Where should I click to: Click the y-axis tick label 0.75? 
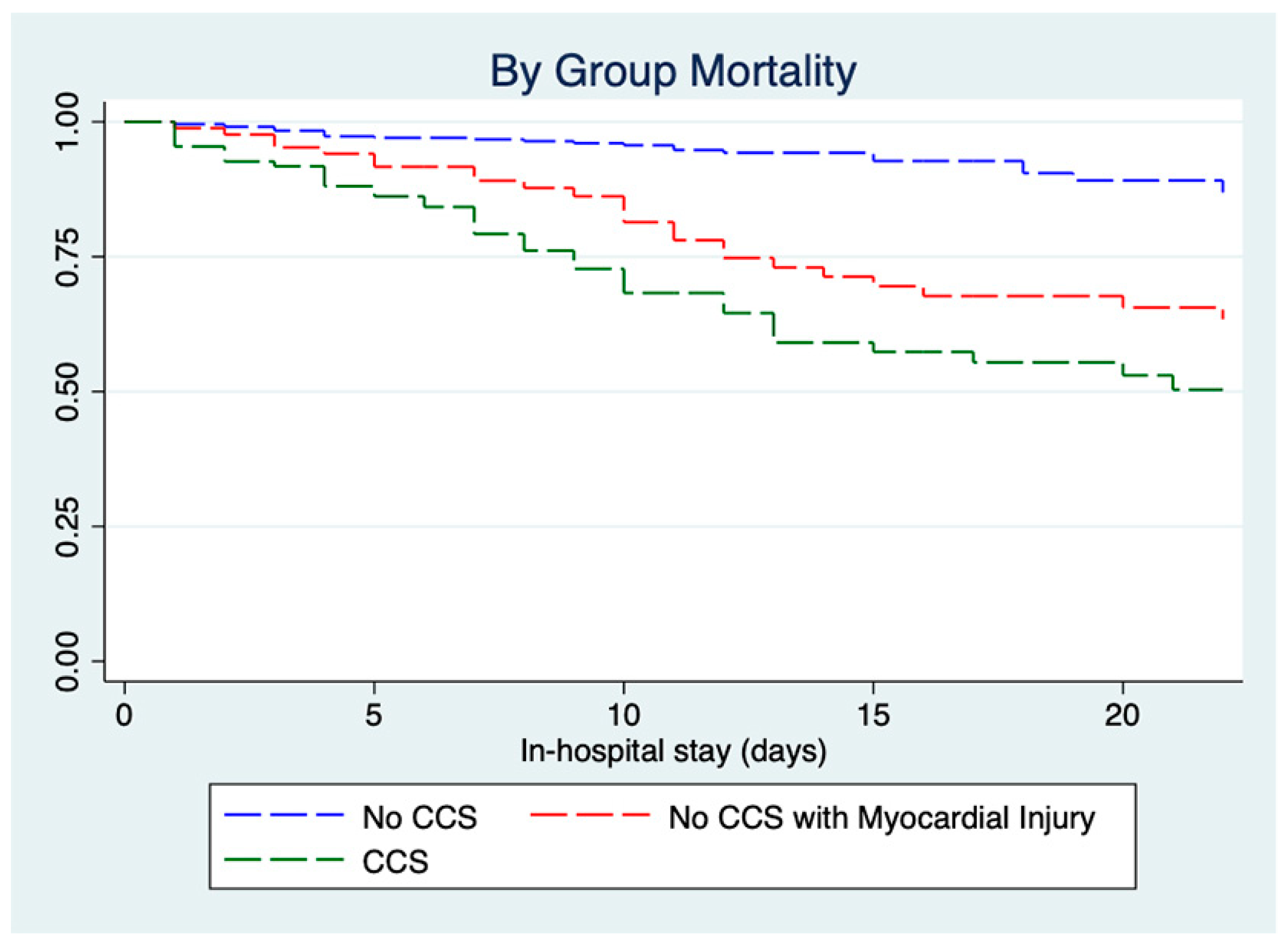pos(68,256)
